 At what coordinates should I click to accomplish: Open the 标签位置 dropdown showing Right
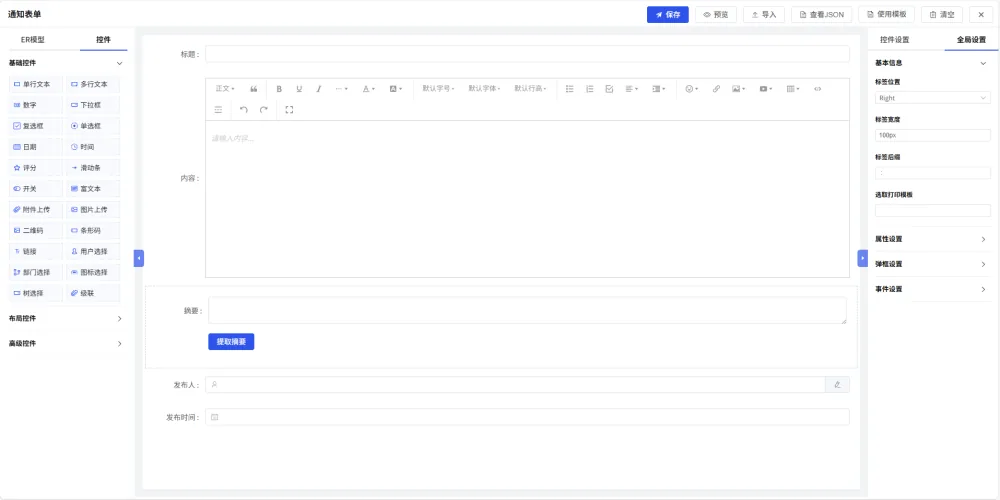pos(932,98)
